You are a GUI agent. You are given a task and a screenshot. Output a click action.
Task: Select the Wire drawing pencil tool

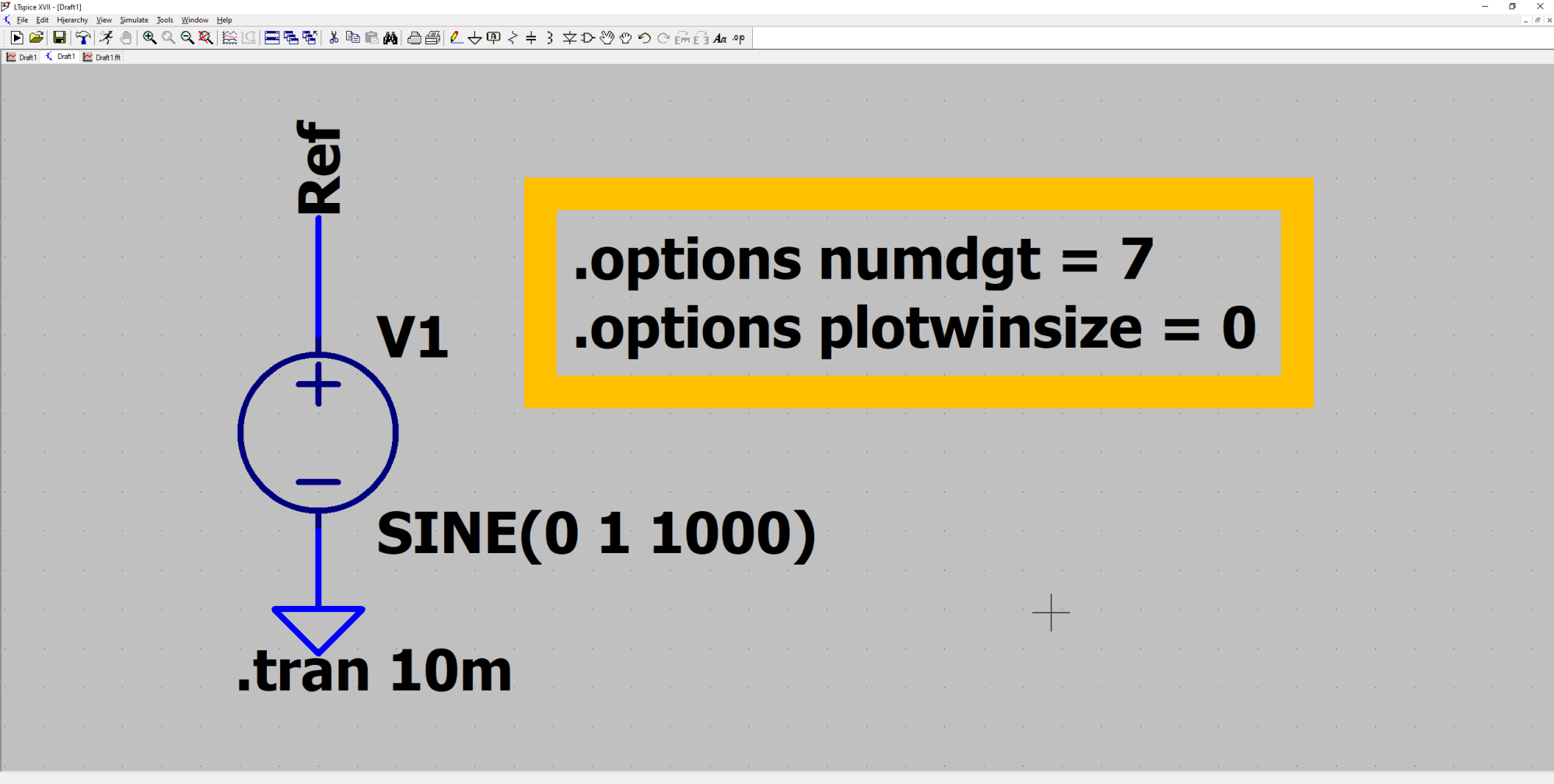456,37
